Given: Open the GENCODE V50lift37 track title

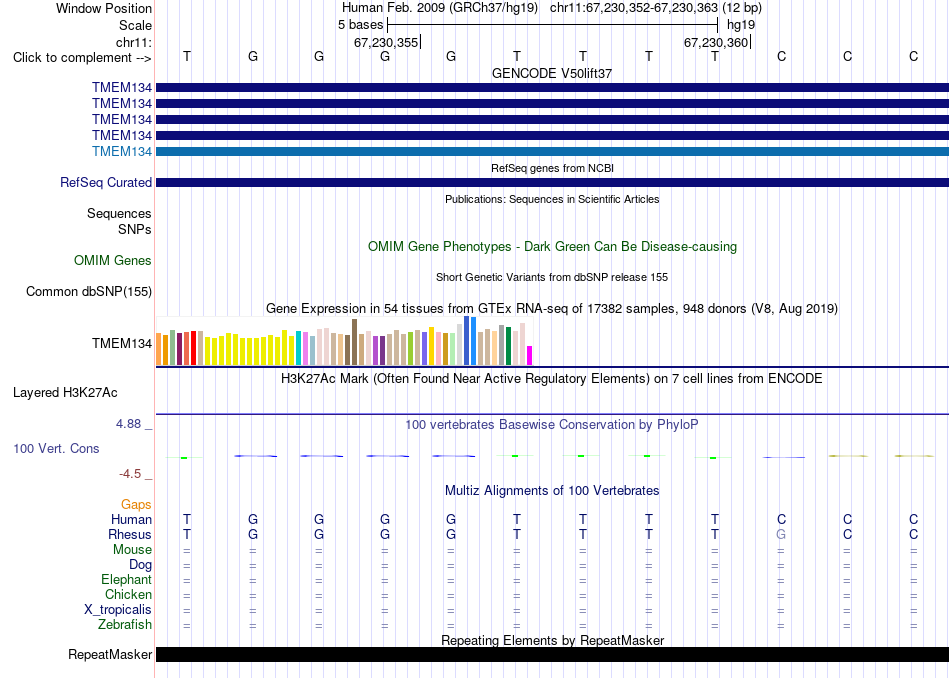Looking at the screenshot, I should (552, 73).
